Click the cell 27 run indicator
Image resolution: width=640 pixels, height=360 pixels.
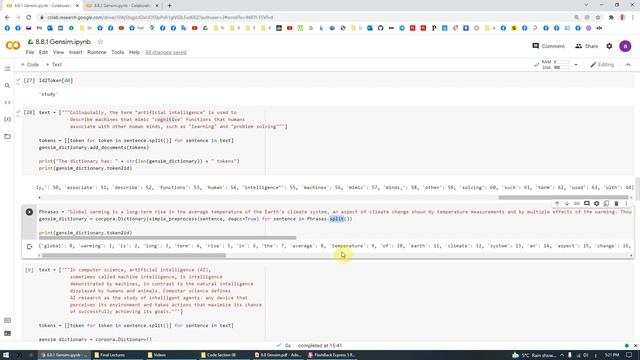pos(29,80)
